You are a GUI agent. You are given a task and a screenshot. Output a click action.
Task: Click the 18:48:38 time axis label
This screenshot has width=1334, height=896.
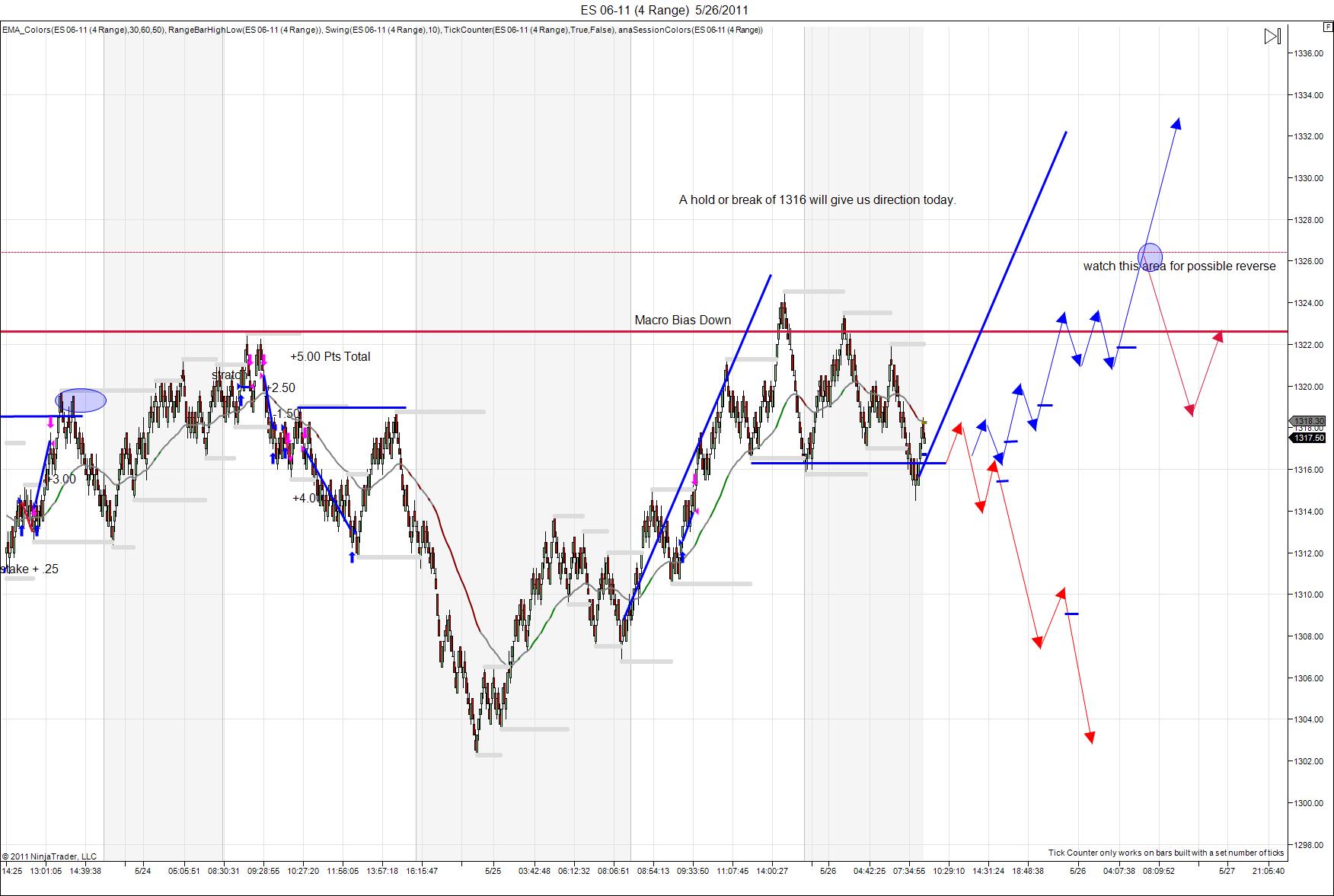coord(1028,871)
